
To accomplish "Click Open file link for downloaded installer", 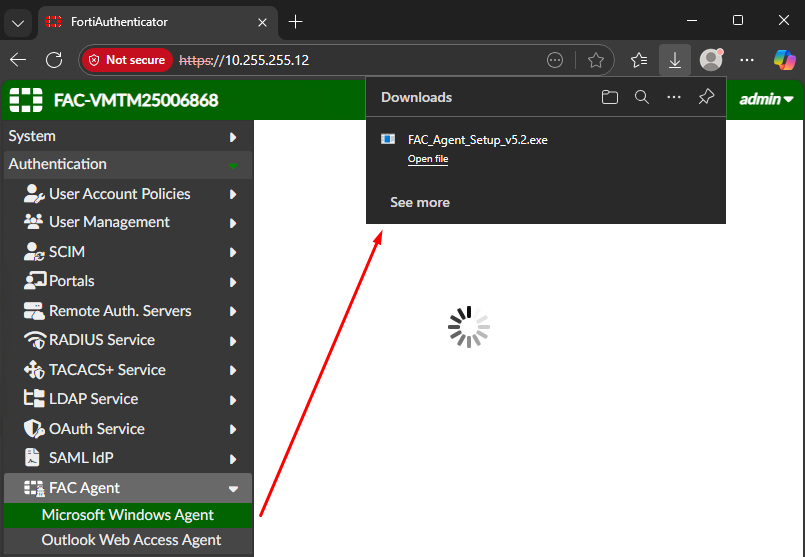I will point(428,159).
